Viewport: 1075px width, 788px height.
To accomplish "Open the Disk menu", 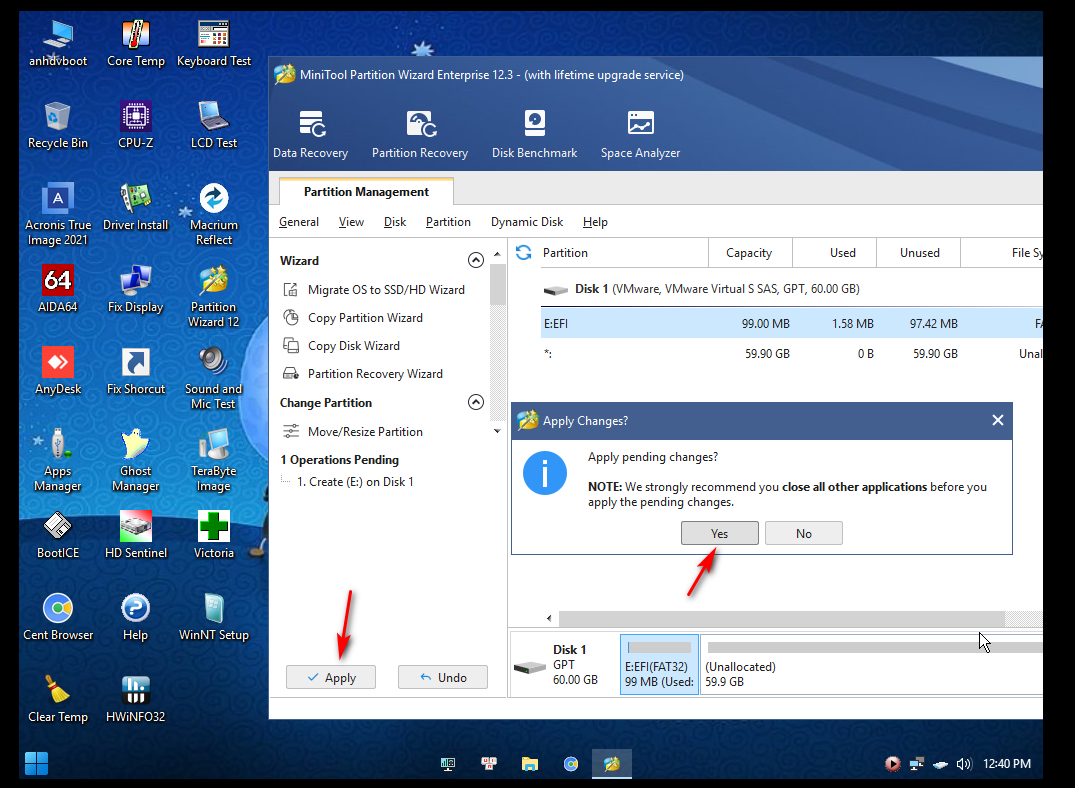I will [x=395, y=222].
